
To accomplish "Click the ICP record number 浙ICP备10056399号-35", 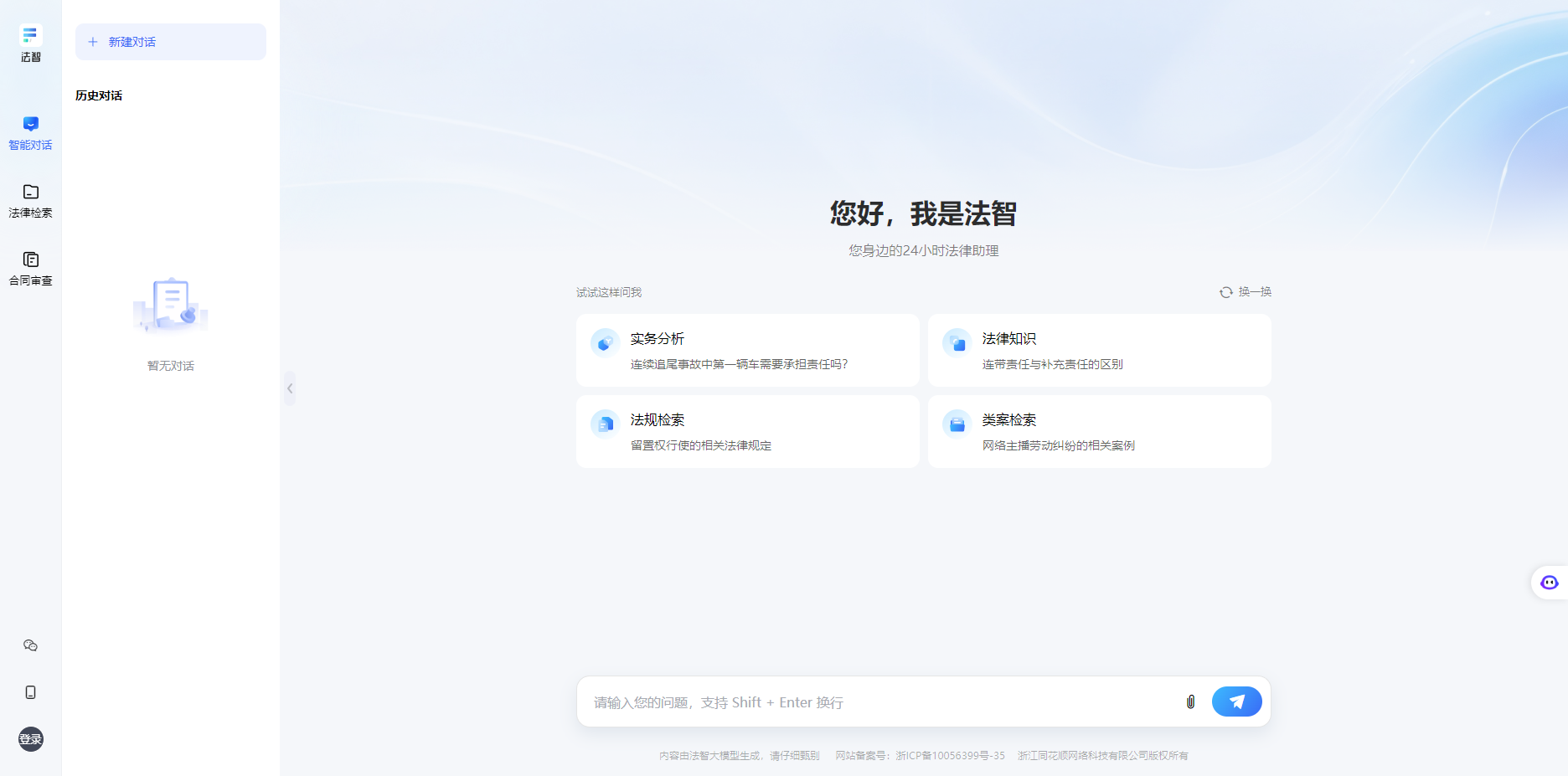I will point(950,756).
